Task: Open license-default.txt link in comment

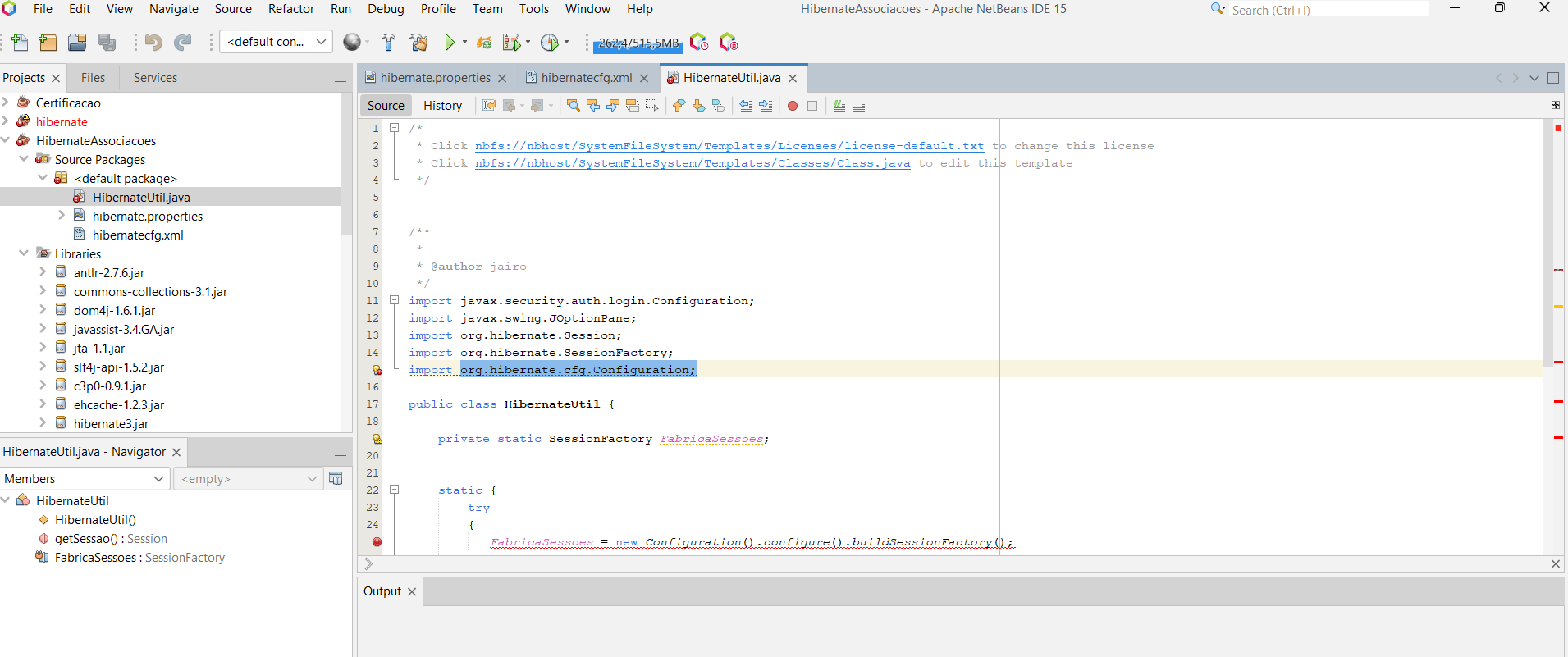Action: (x=729, y=146)
